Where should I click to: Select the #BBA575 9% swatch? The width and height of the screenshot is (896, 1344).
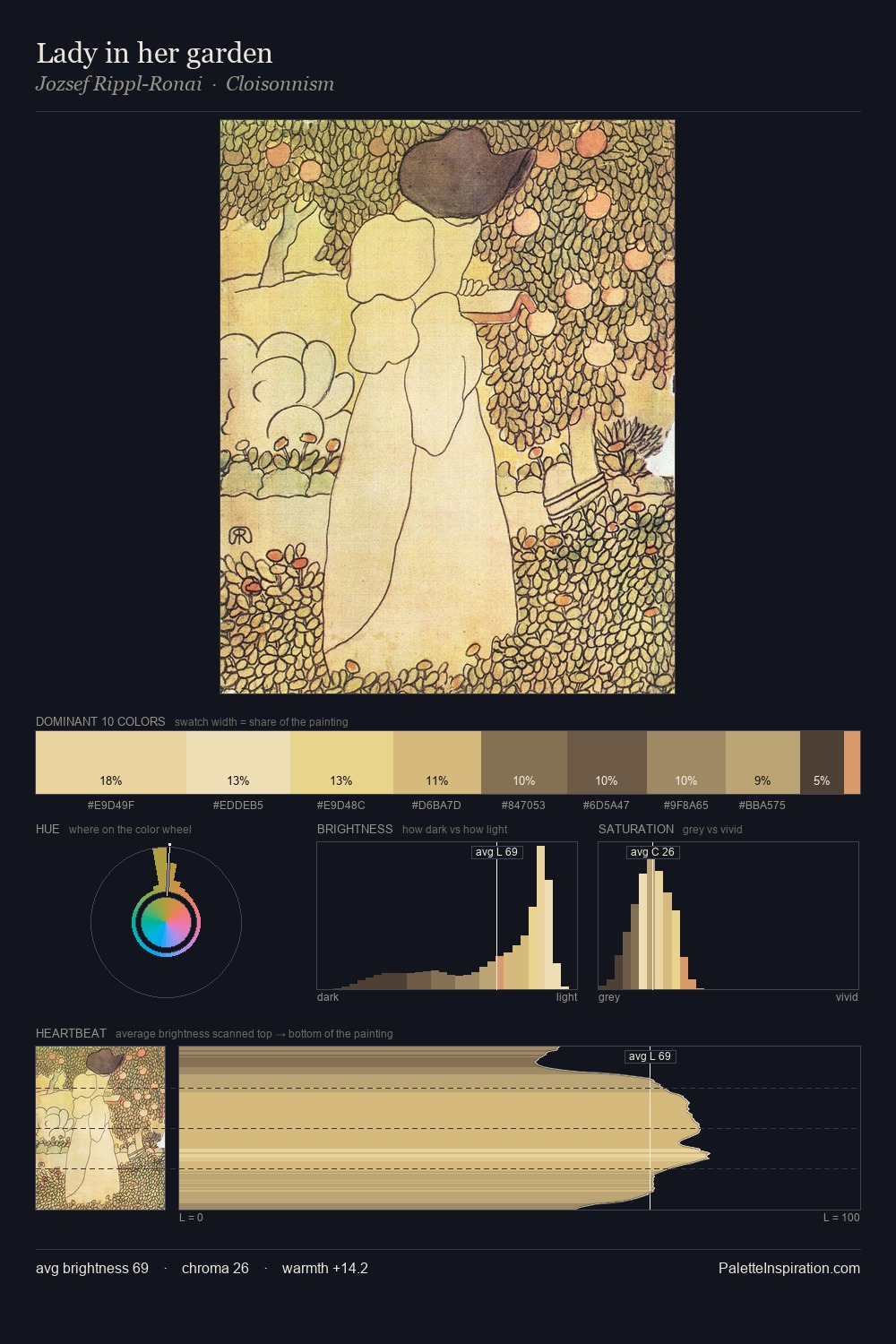pos(762,762)
